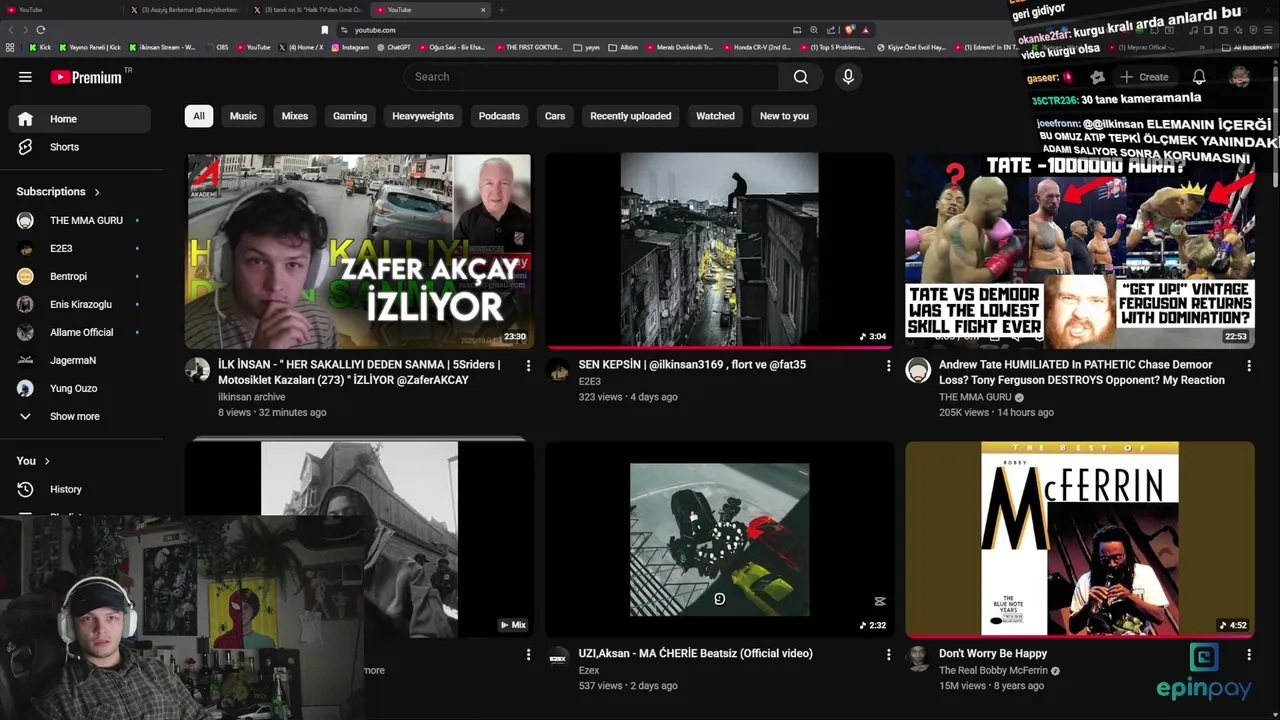1280x720 pixels.
Task: Select the Gaming filter chip
Action: (x=350, y=116)
